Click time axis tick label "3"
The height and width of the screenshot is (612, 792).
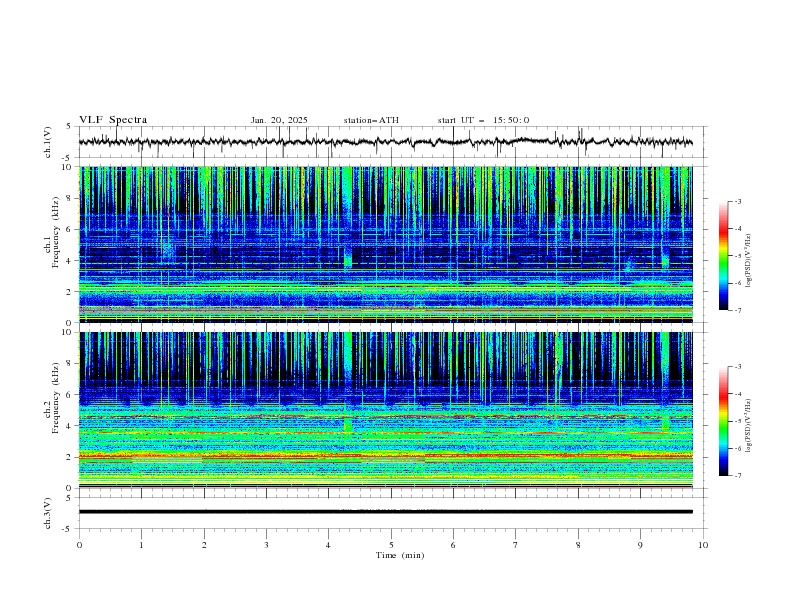coord(266,545)
